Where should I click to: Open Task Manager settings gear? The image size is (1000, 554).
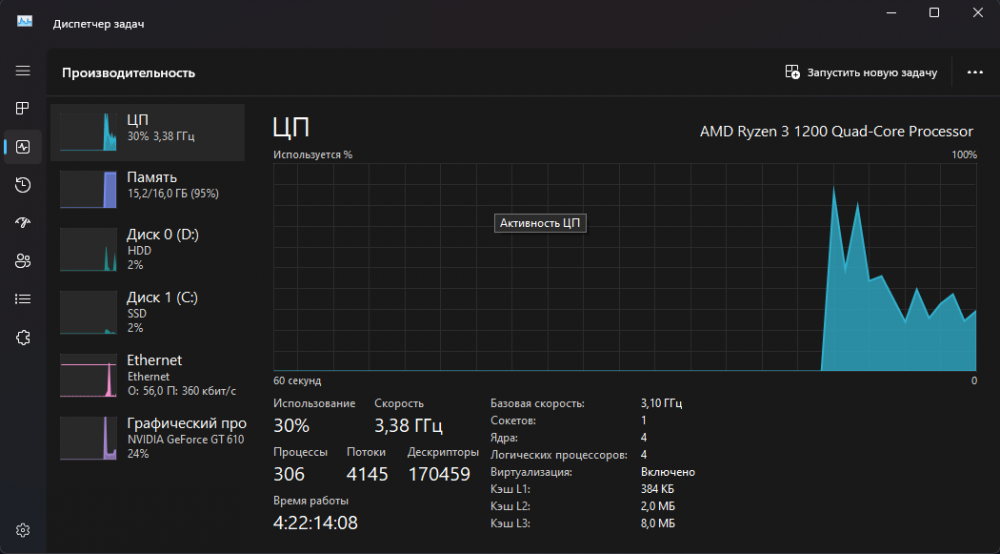(x=23, y=529)
